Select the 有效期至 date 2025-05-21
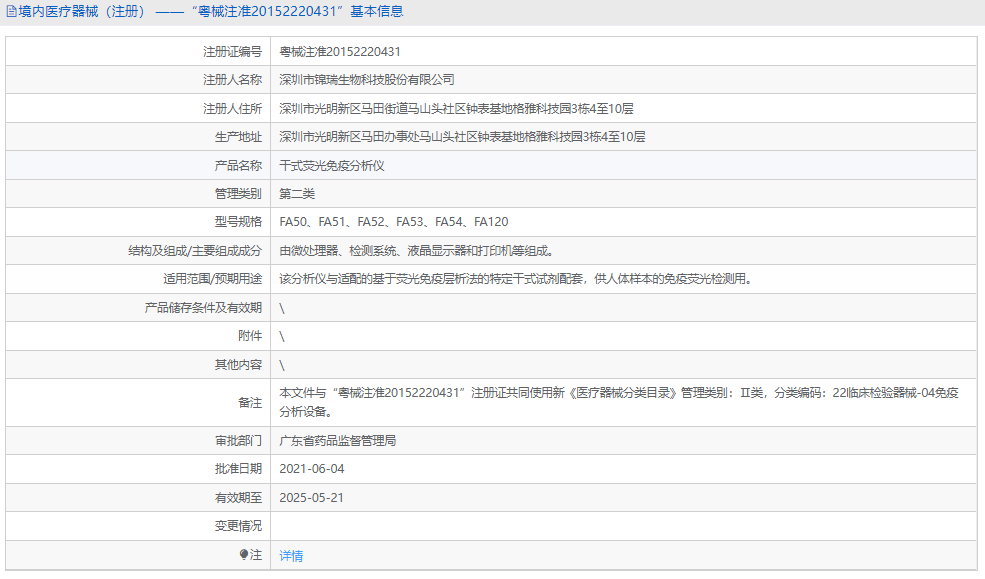 312,497
